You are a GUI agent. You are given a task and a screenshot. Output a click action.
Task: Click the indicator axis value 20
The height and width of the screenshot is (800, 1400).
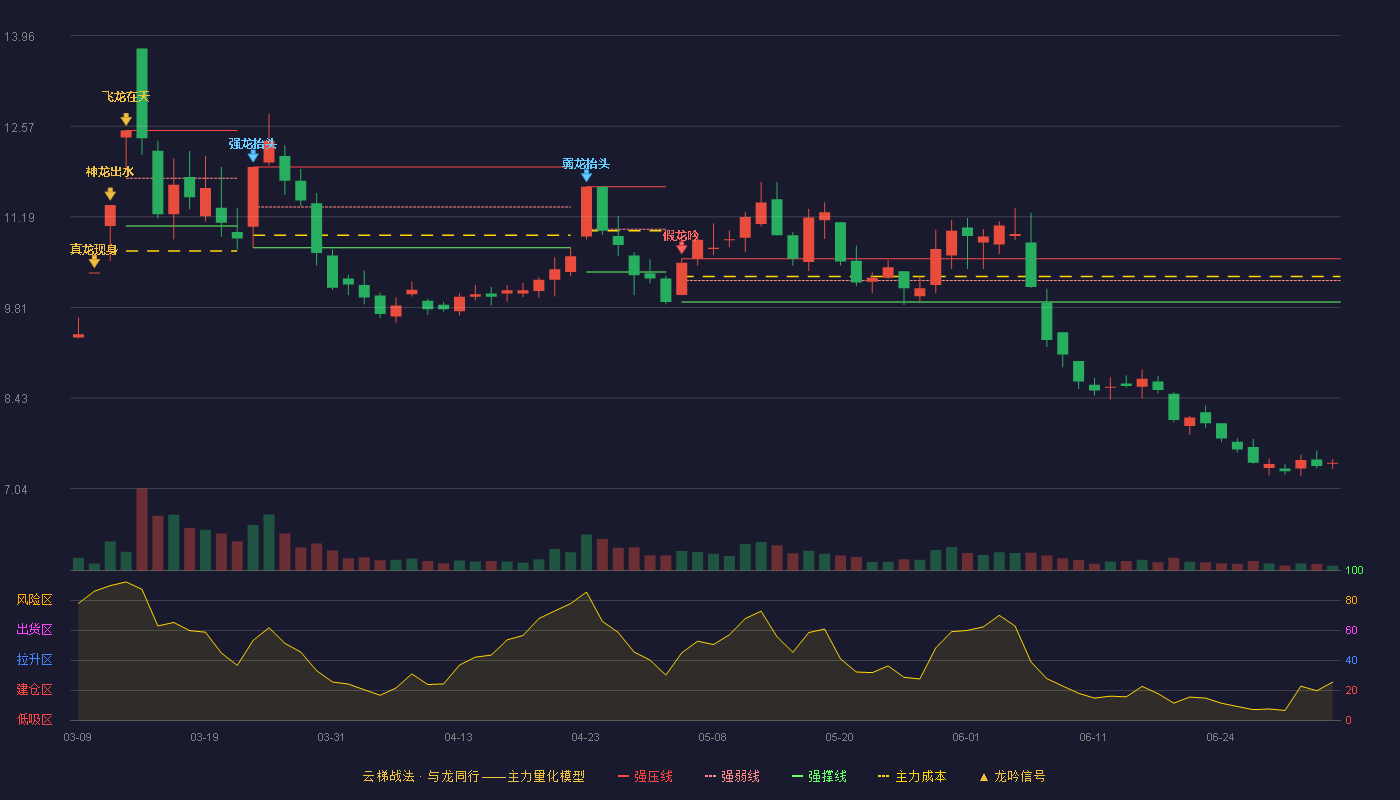(x=1351, y=690)
